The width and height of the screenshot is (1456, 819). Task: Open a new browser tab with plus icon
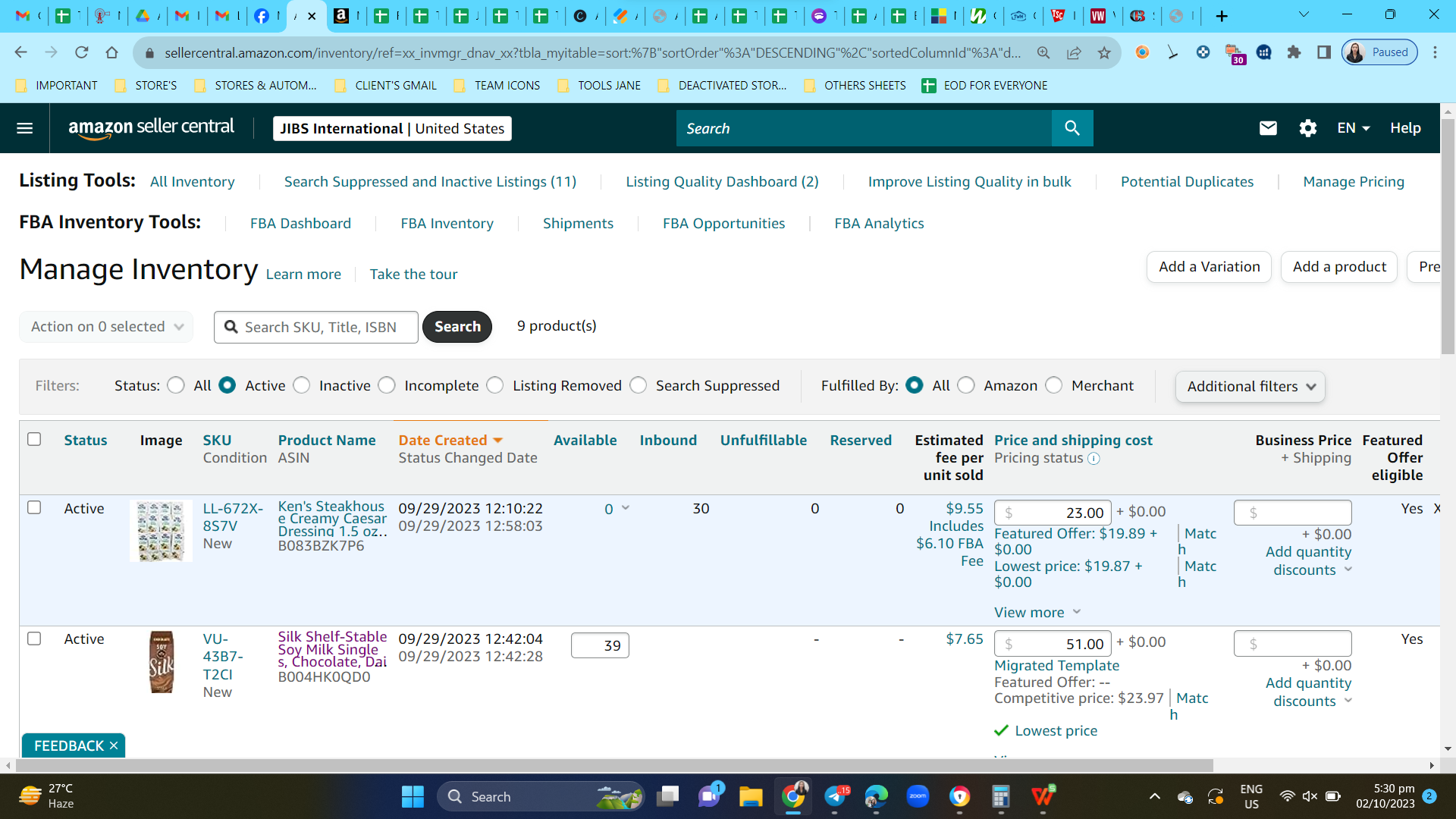tap(1222, 16)
